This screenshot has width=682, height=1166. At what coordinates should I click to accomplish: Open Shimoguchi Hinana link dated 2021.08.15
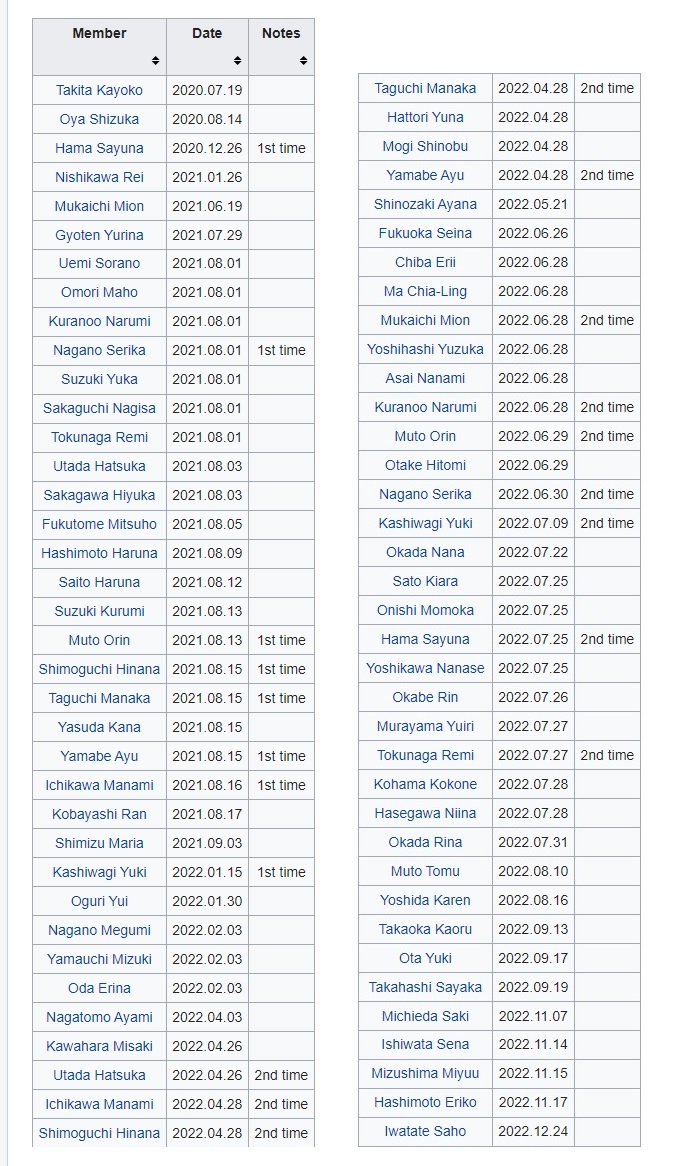(x=99, y=669)
